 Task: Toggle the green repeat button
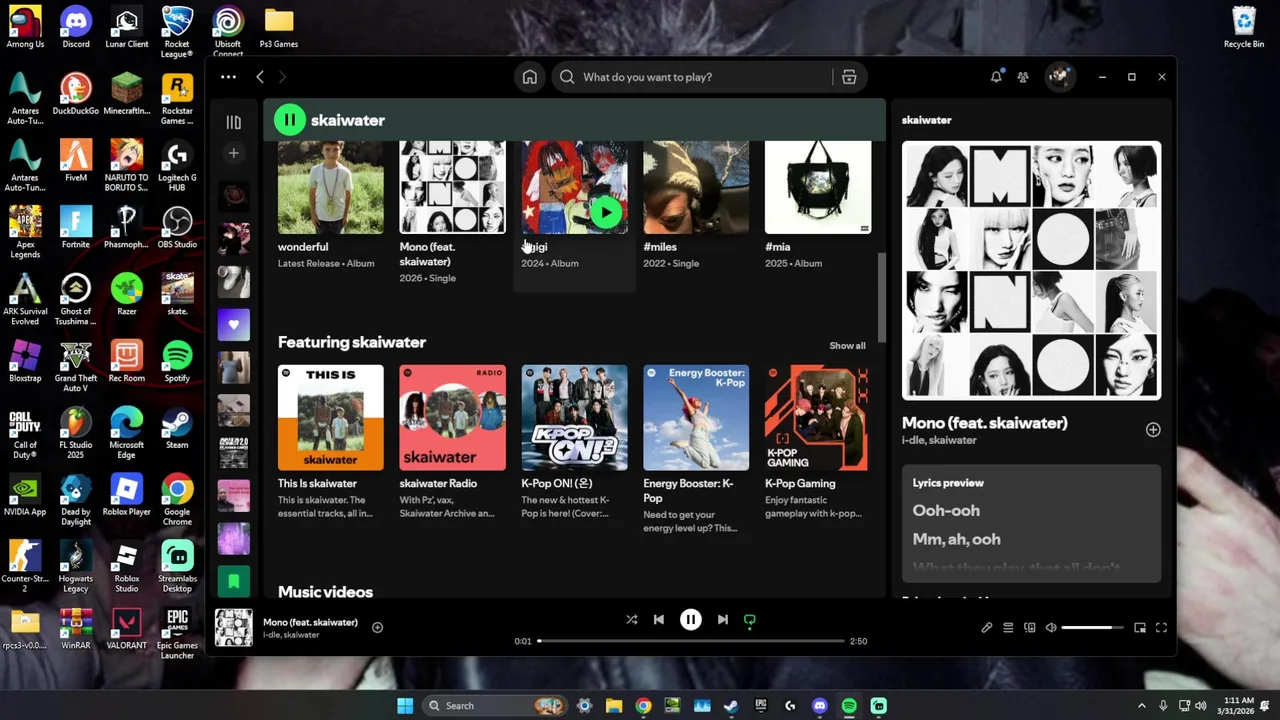(750, 620)
